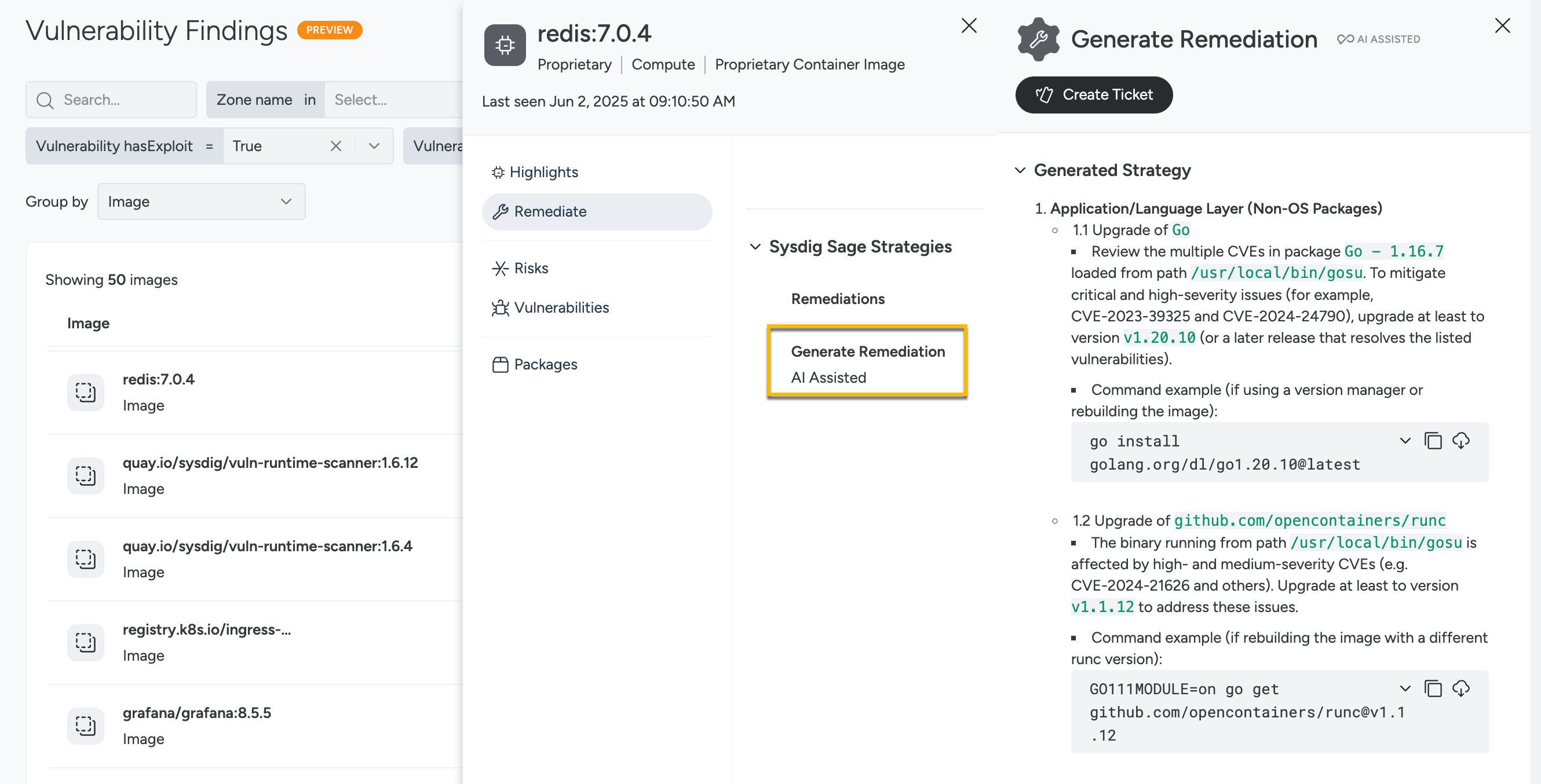Click the image icon for grafana/grafana:8.5.5
The image size is (1541, 784).
pos(86,726)
